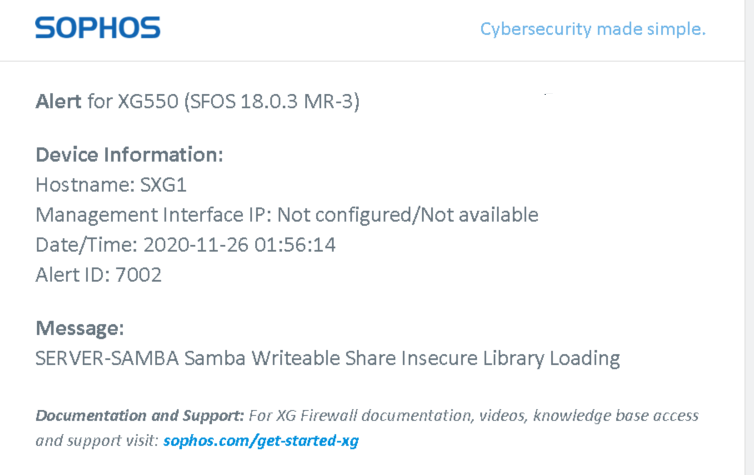This screenshot has width=756, height=475.
Task: Click the 'and support visit' text
Action: (x=96, y=441)
